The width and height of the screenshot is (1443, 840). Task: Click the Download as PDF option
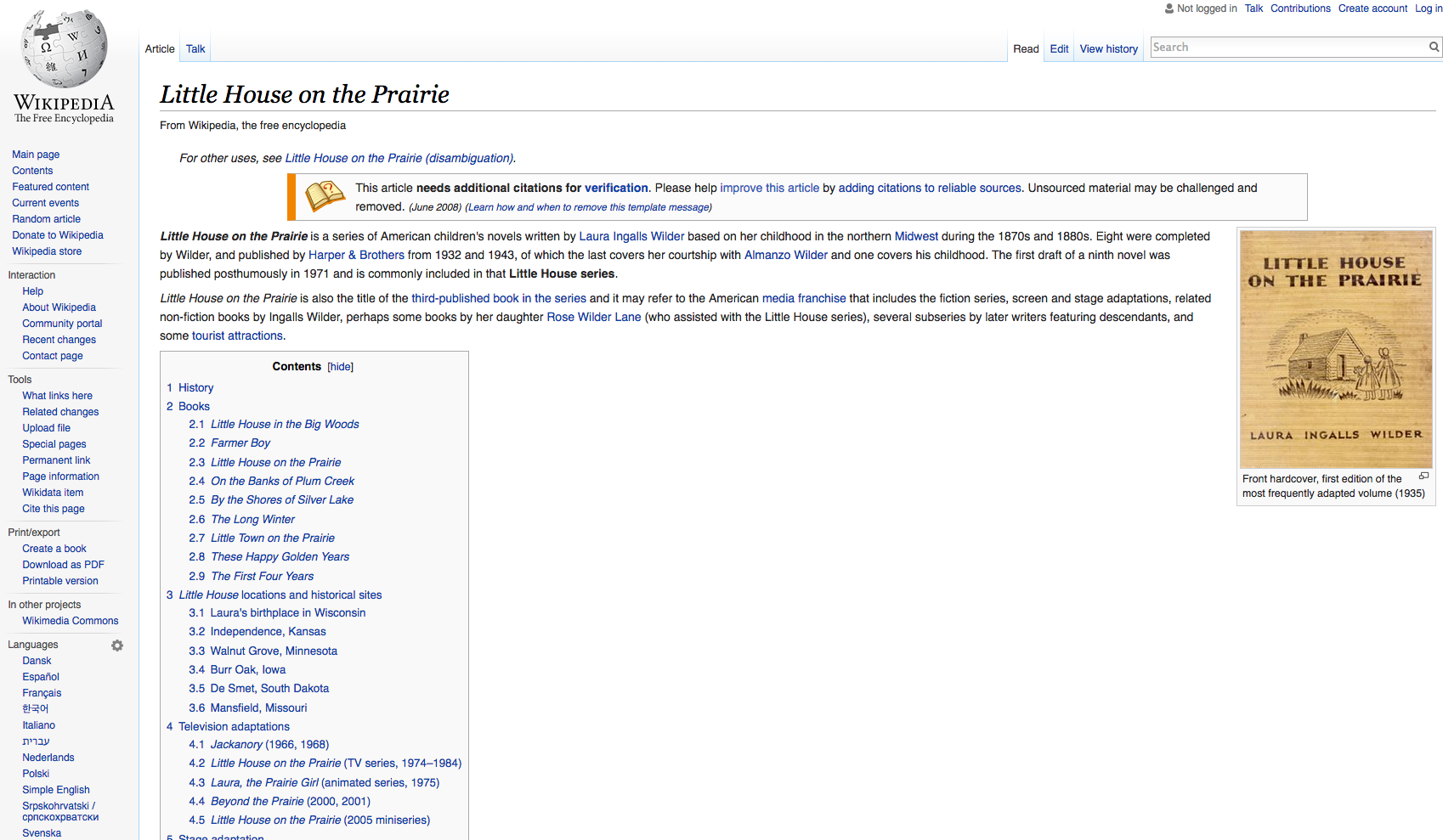pos(63,564)
